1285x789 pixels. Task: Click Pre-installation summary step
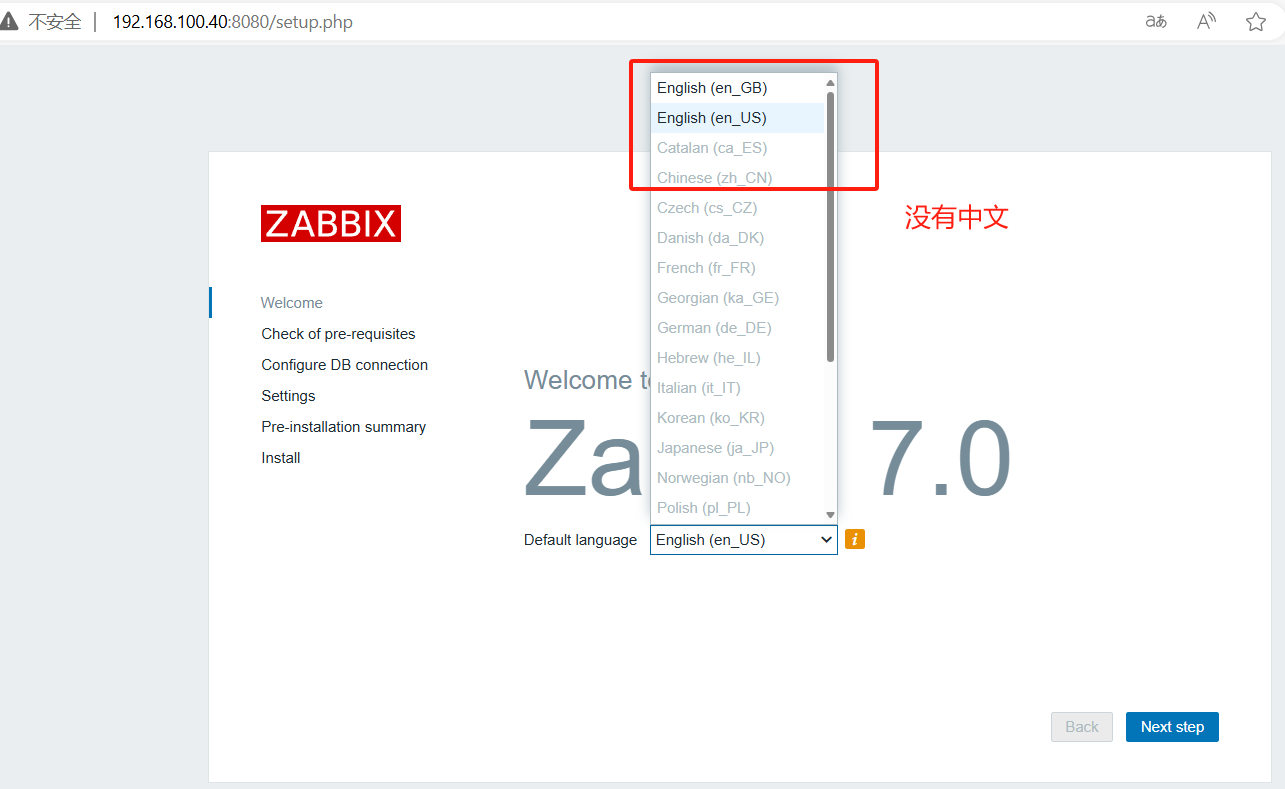344,427
